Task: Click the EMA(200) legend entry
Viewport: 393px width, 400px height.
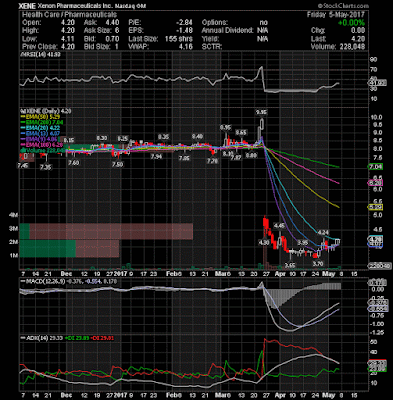Action: click(x=41, y=123)
